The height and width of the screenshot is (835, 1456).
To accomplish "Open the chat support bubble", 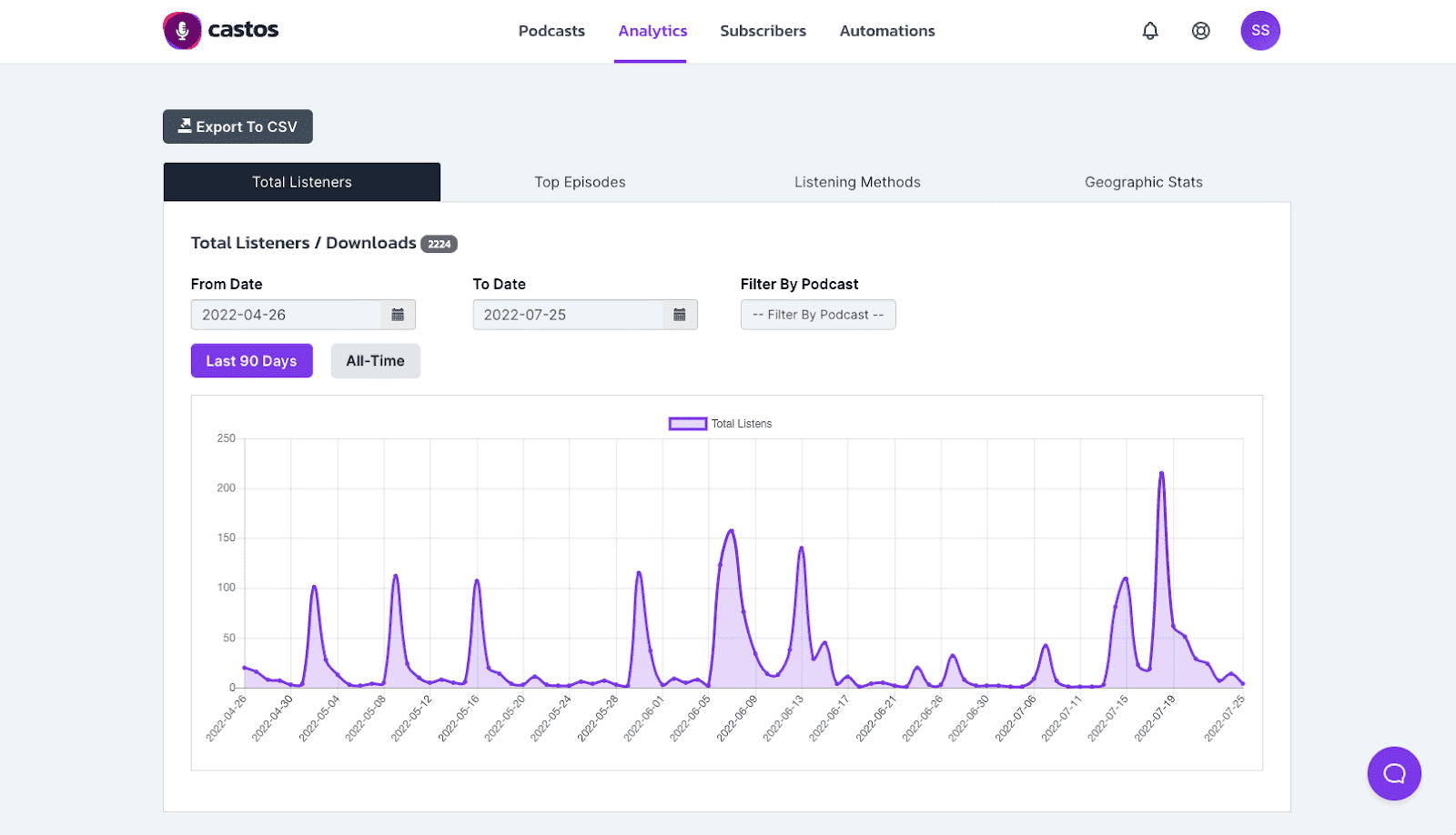I will pyautogui.click(x=1394, y=773).
